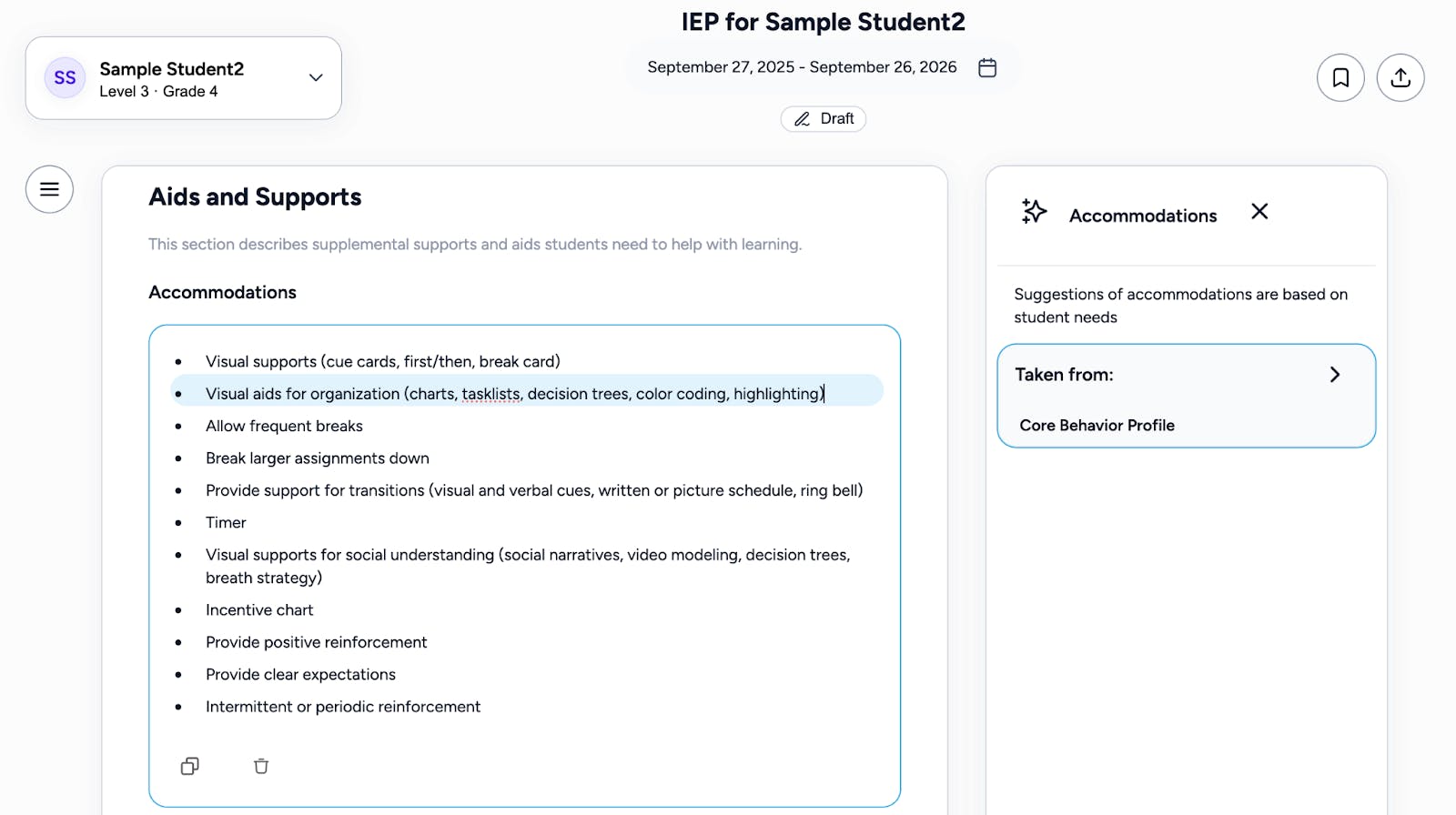
Task: Select the Core Behavior Profile source
Action: (x=1097, y=426)
